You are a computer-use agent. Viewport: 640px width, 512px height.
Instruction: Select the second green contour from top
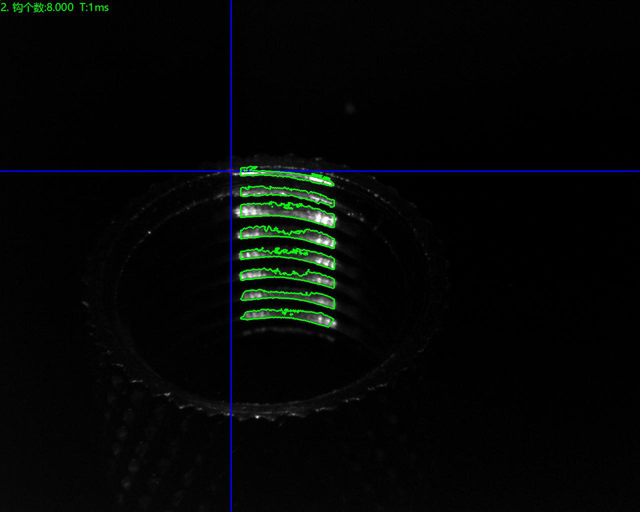click(x=287, y=190)
